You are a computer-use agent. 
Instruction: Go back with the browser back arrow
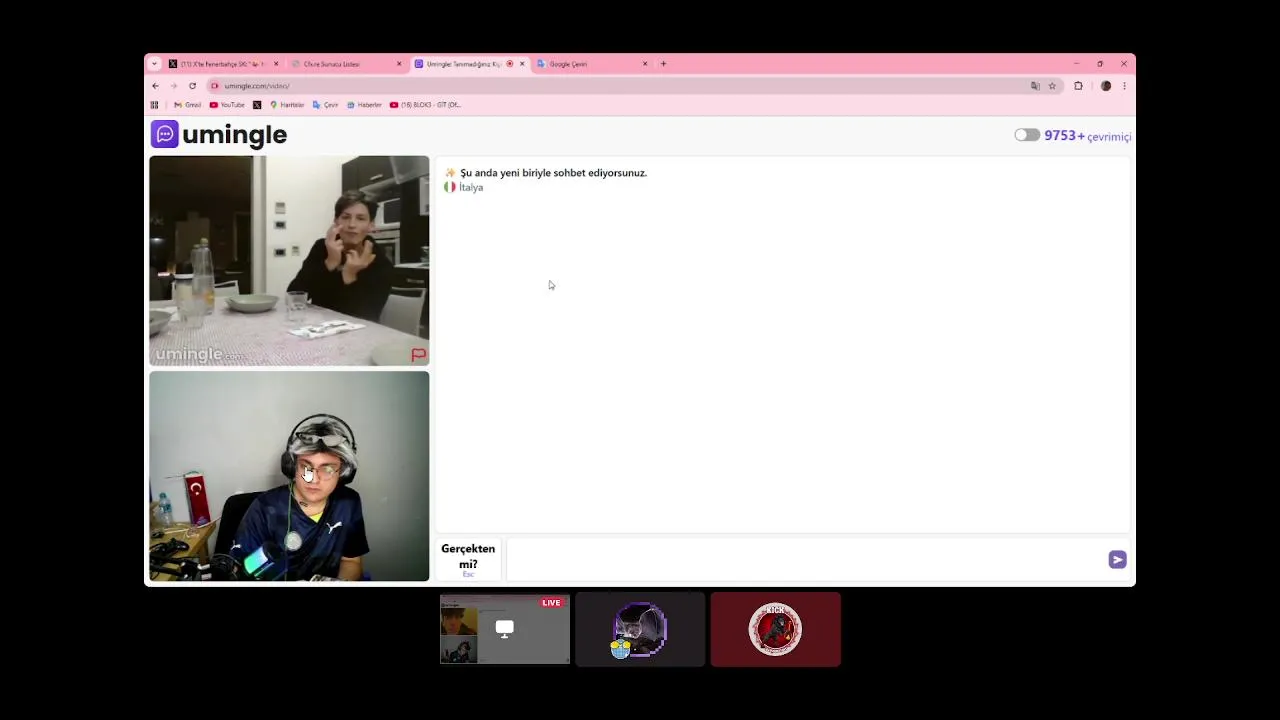pyautogui.click(x=155, y=86)
